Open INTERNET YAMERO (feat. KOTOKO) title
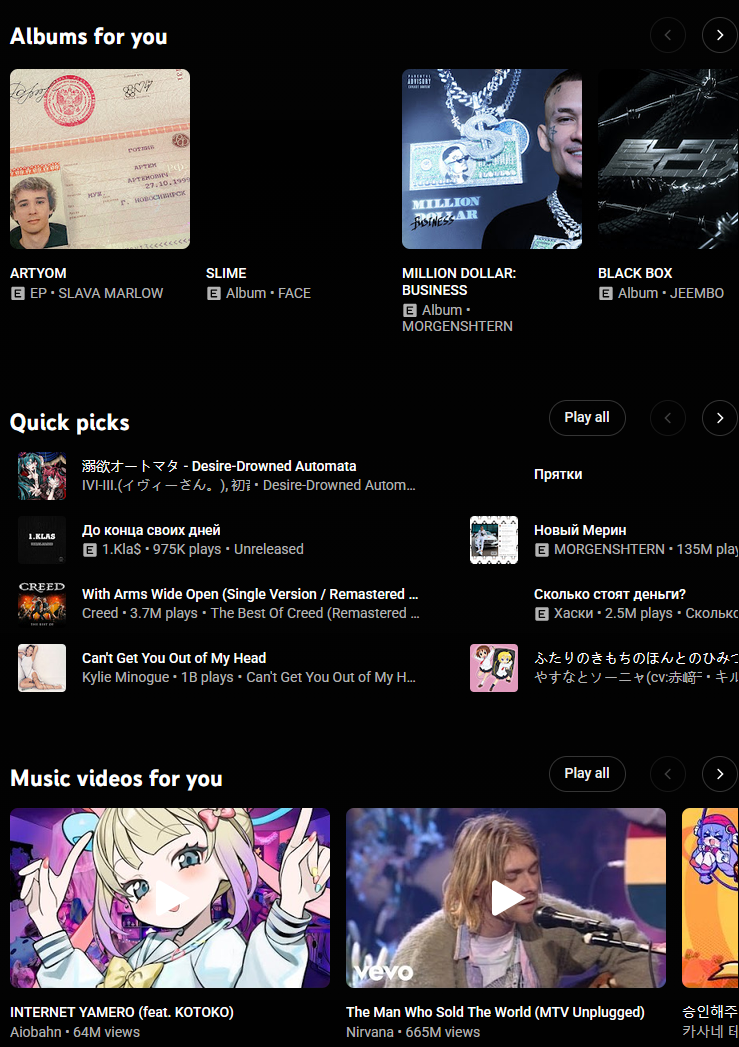This screenshot has width=739, height=1047. pos(122,1012)
